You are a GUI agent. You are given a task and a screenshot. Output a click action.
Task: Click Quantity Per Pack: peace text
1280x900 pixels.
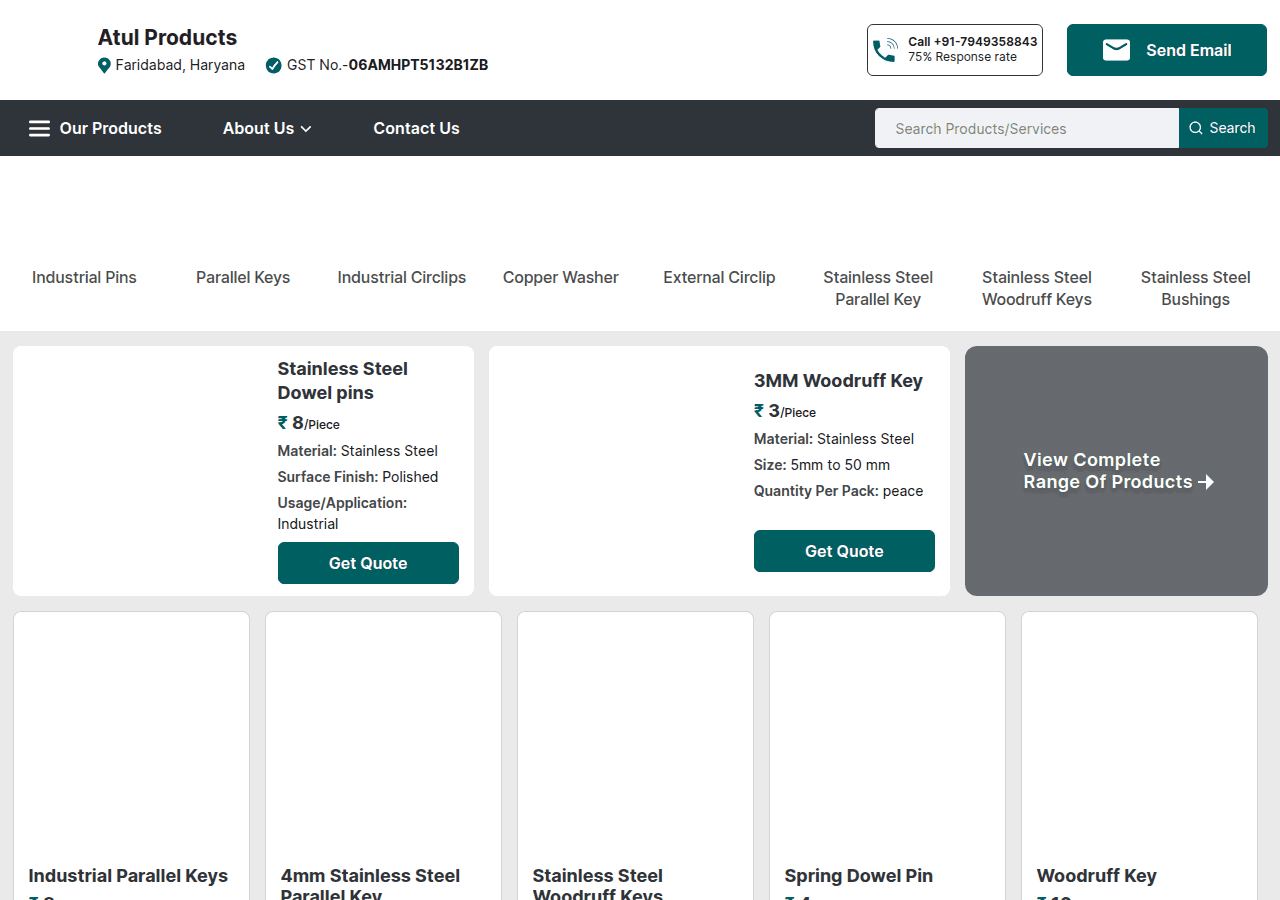click(x=838, y=491)
